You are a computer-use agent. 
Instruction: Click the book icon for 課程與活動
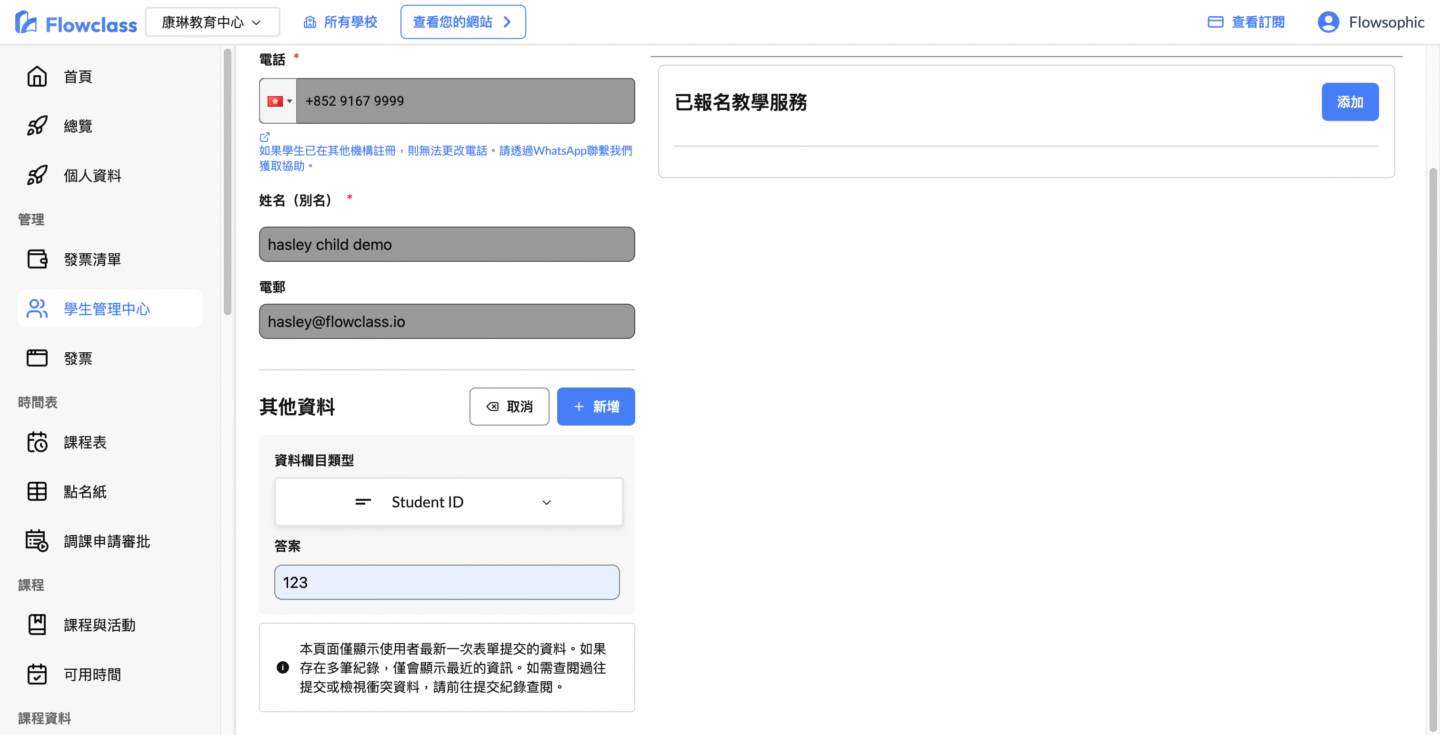[37, 625]
